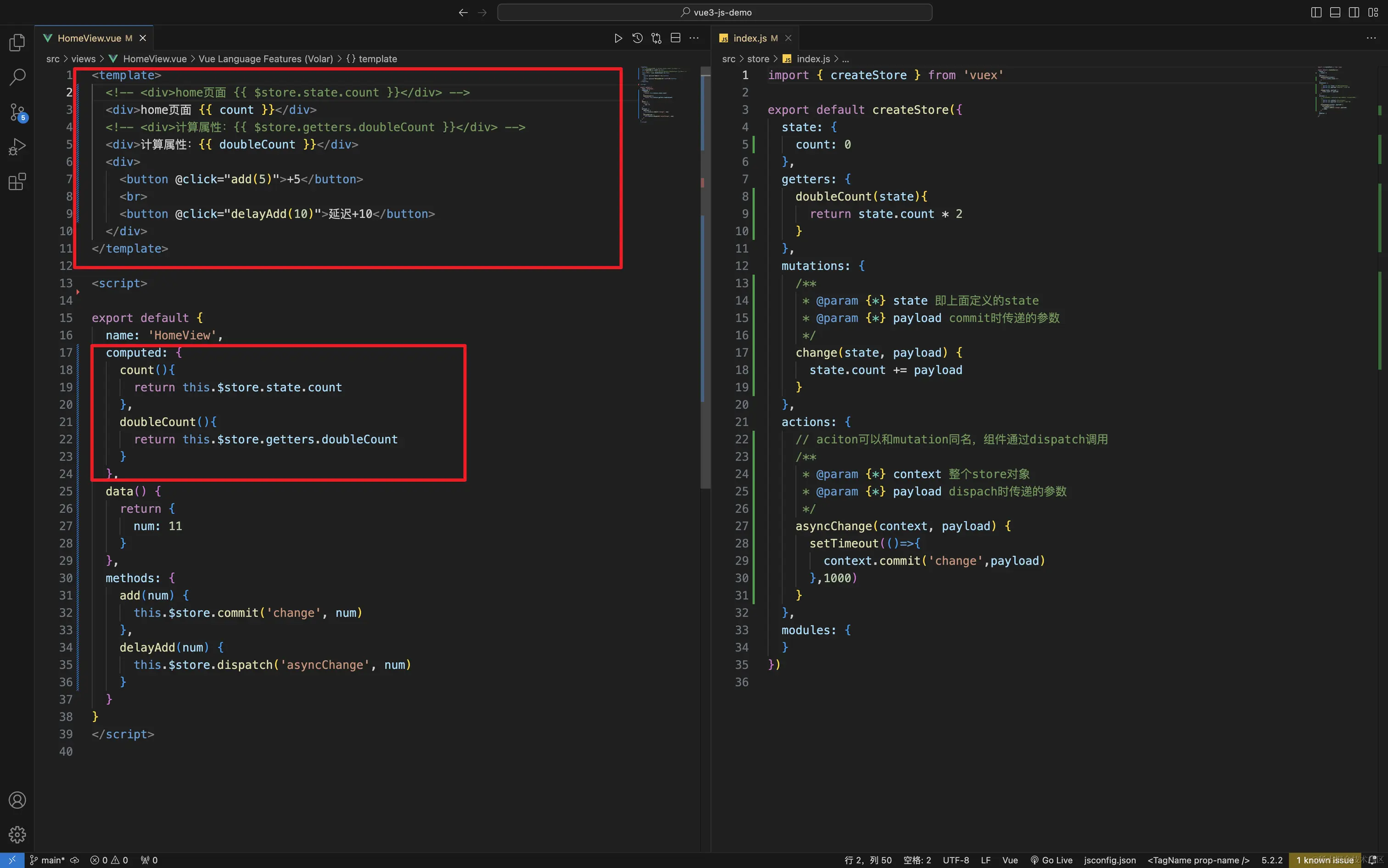
Task: Open the Search view in activity bar
Action: [17, 77]
